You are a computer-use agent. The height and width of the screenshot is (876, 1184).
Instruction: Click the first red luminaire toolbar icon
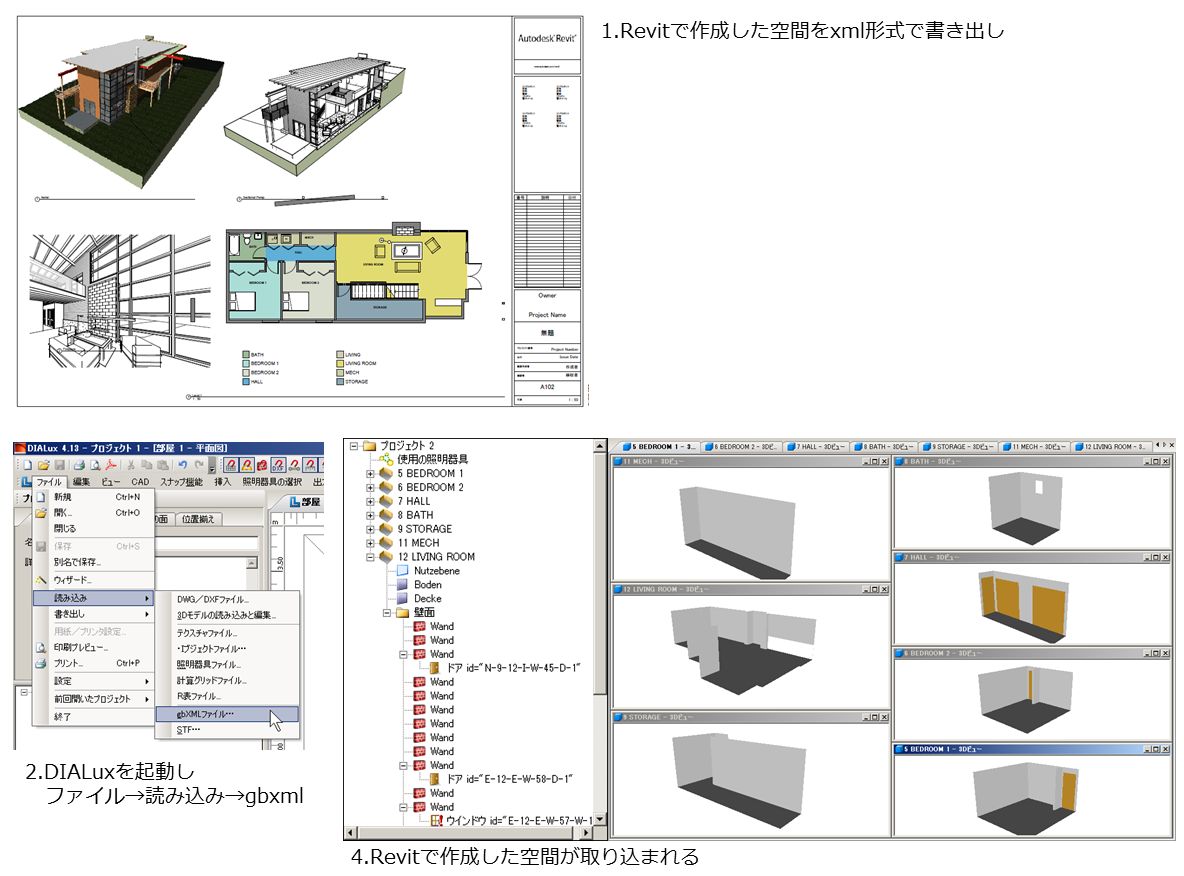tap(231, 464)
